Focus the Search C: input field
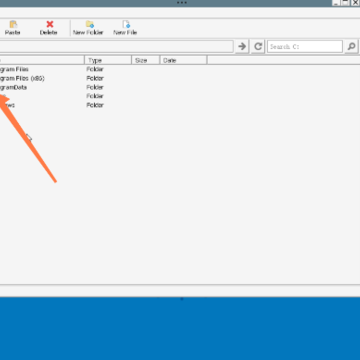360x360 pixels. click(x=305, y=46)
